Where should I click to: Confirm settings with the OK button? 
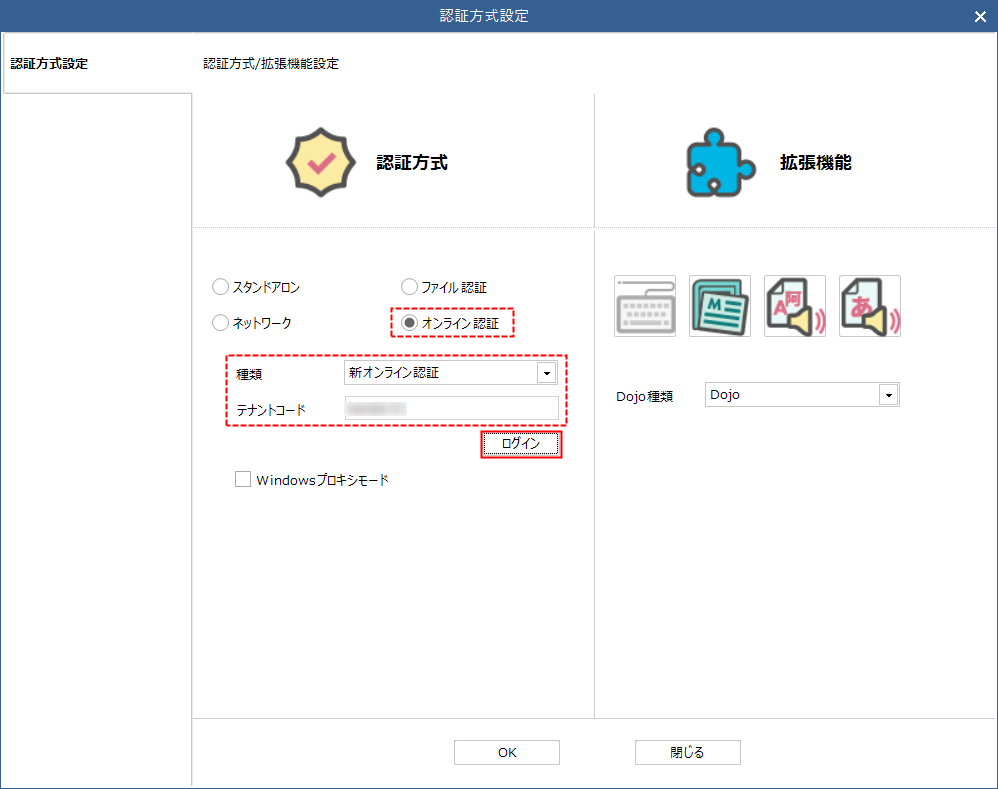coord(506,752)
